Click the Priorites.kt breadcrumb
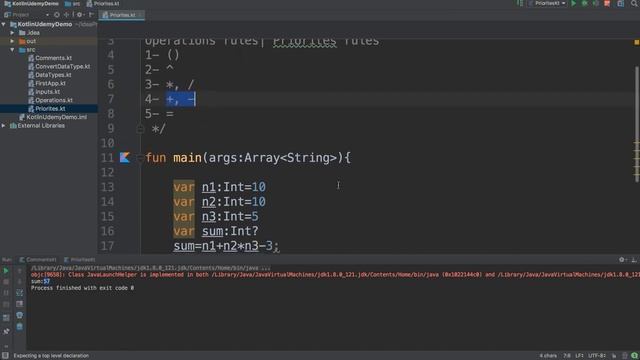This screenshot has height=360, width=640. pyautogui.click(x=103, y=4)
